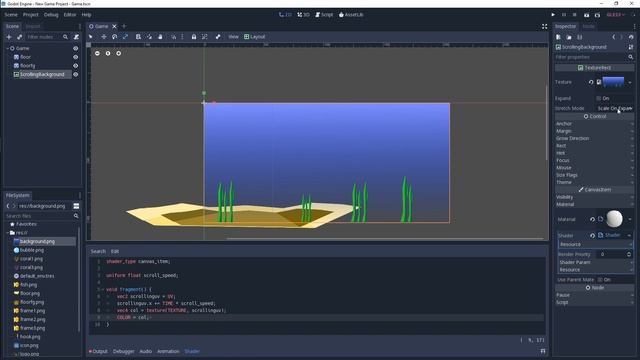Switch to the 3D workspace
Viewport: 640px width, 360px height.
[x=303, y=15]
